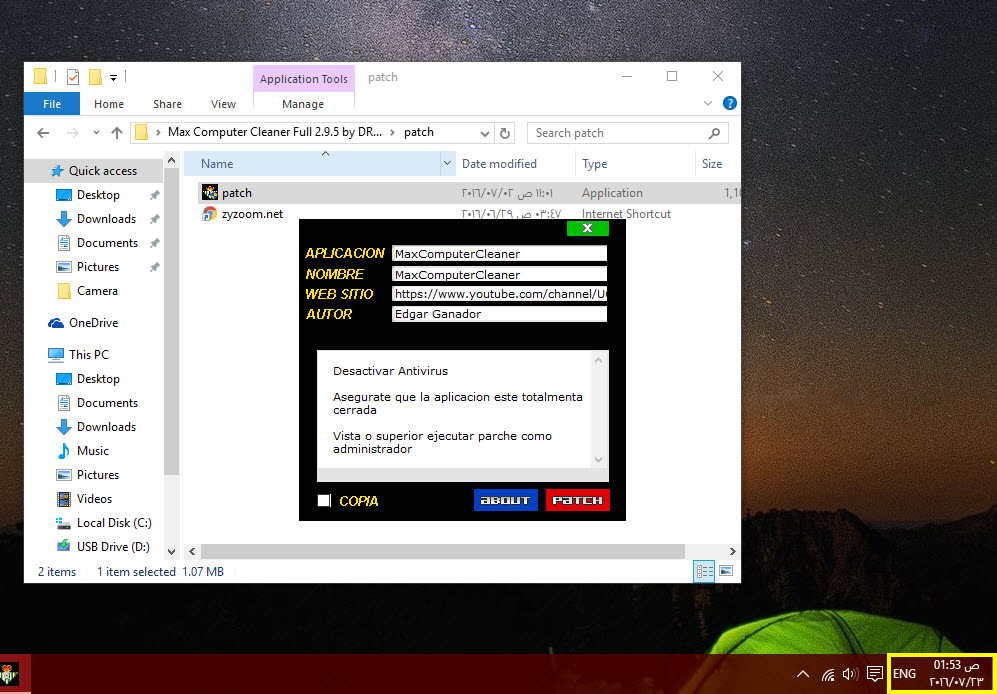Viewport: 997px width, 694px height.
Task: Click the APLICACION text field
Action: pos(499,253)
